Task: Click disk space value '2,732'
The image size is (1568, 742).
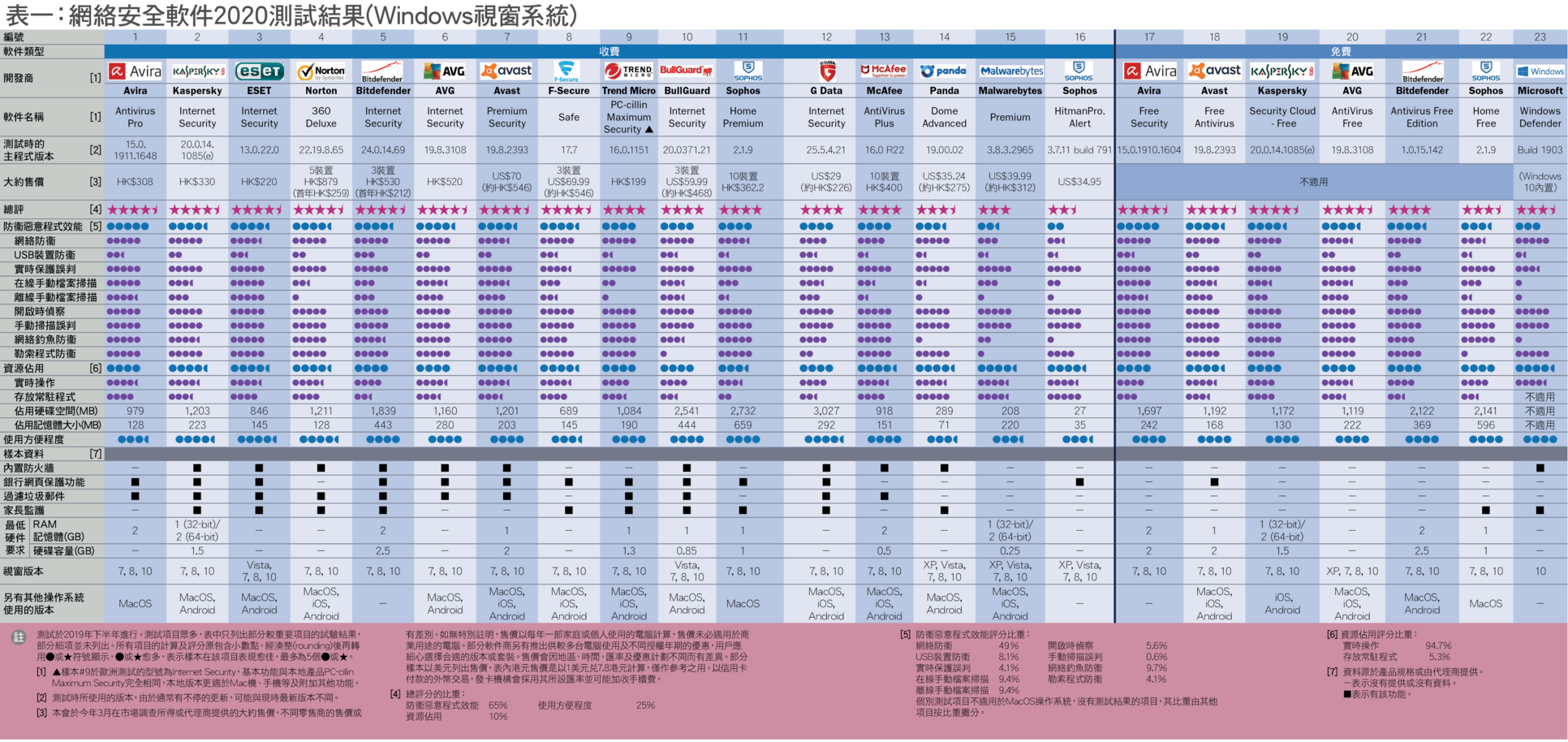Action: click(743, 411)
